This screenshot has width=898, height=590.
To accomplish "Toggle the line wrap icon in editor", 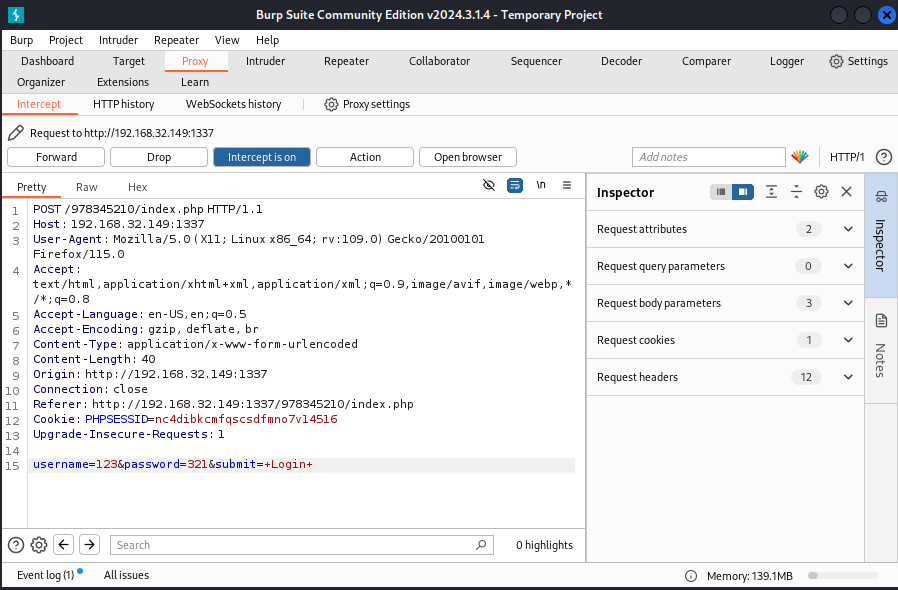I will click(x=515, y=185).
